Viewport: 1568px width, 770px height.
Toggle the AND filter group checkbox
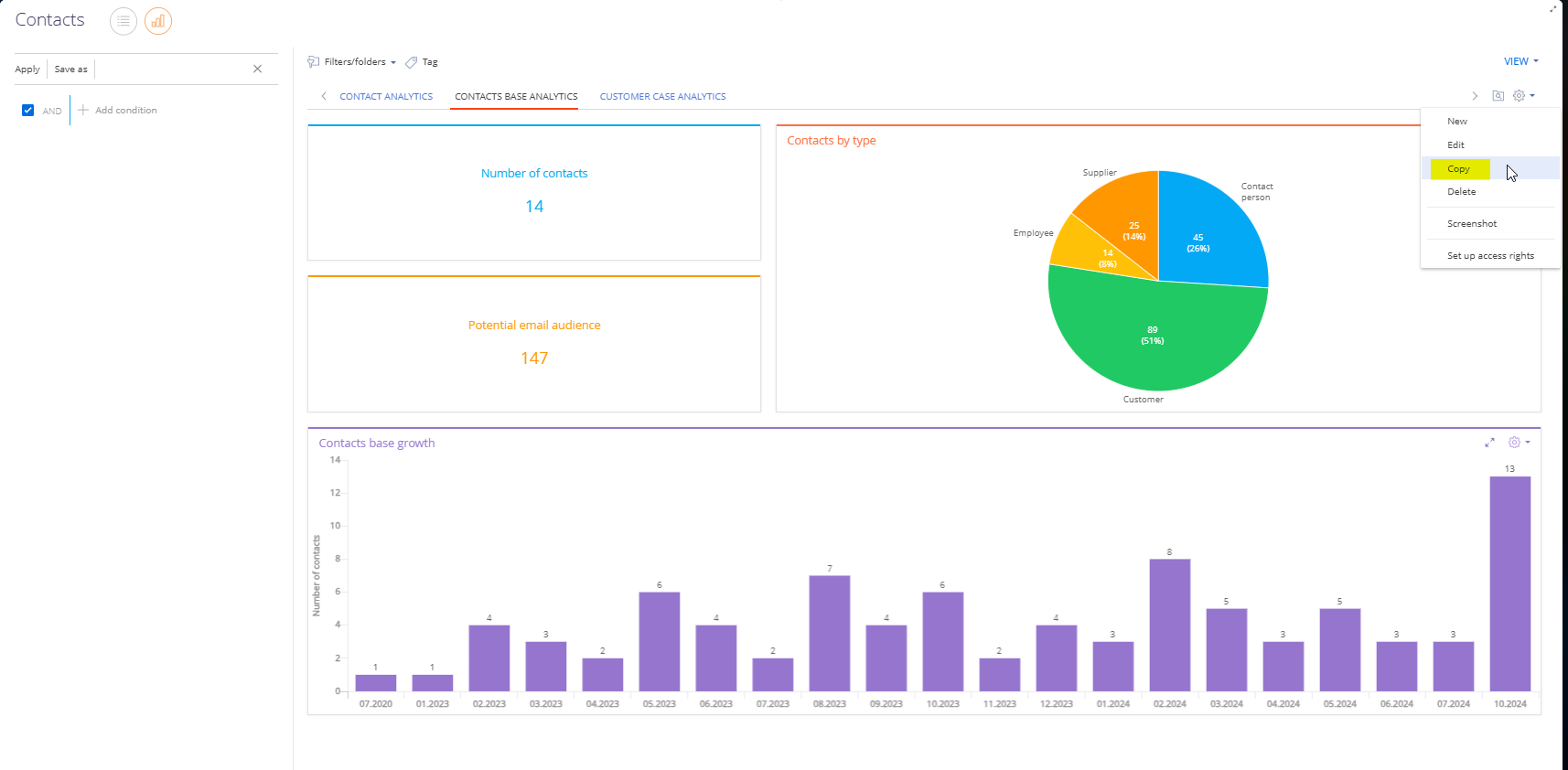(28, 110)
